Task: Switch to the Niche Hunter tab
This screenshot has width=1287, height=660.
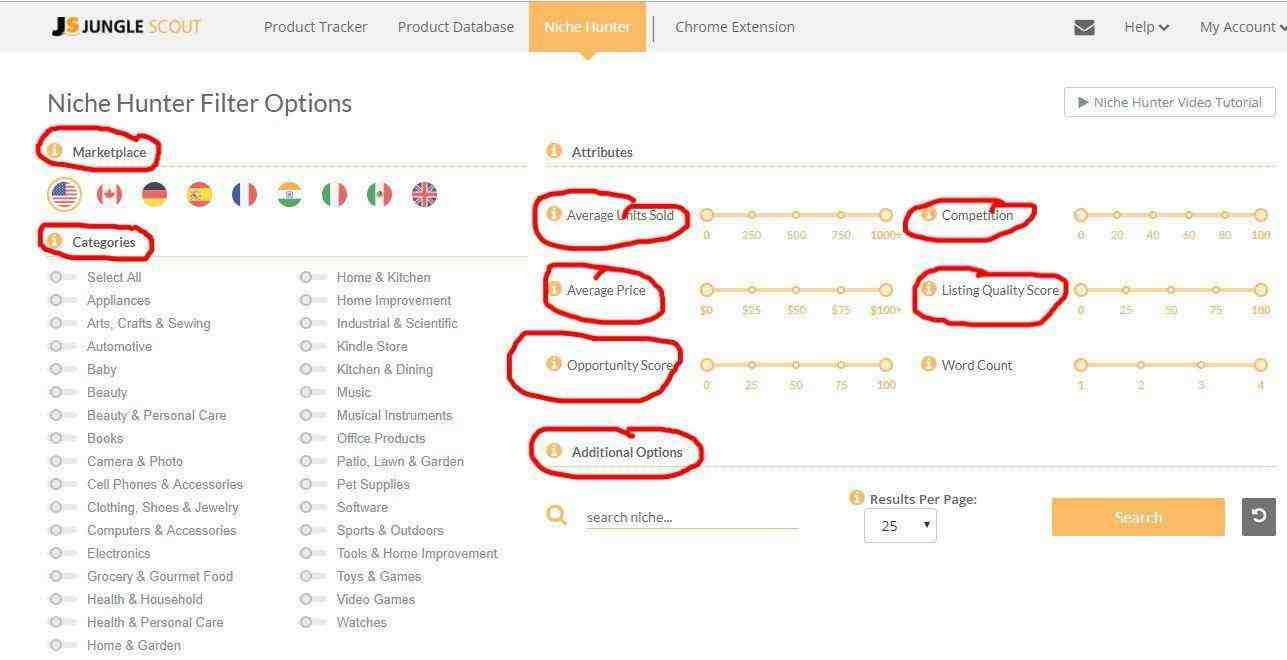Action: click(587, 27)
